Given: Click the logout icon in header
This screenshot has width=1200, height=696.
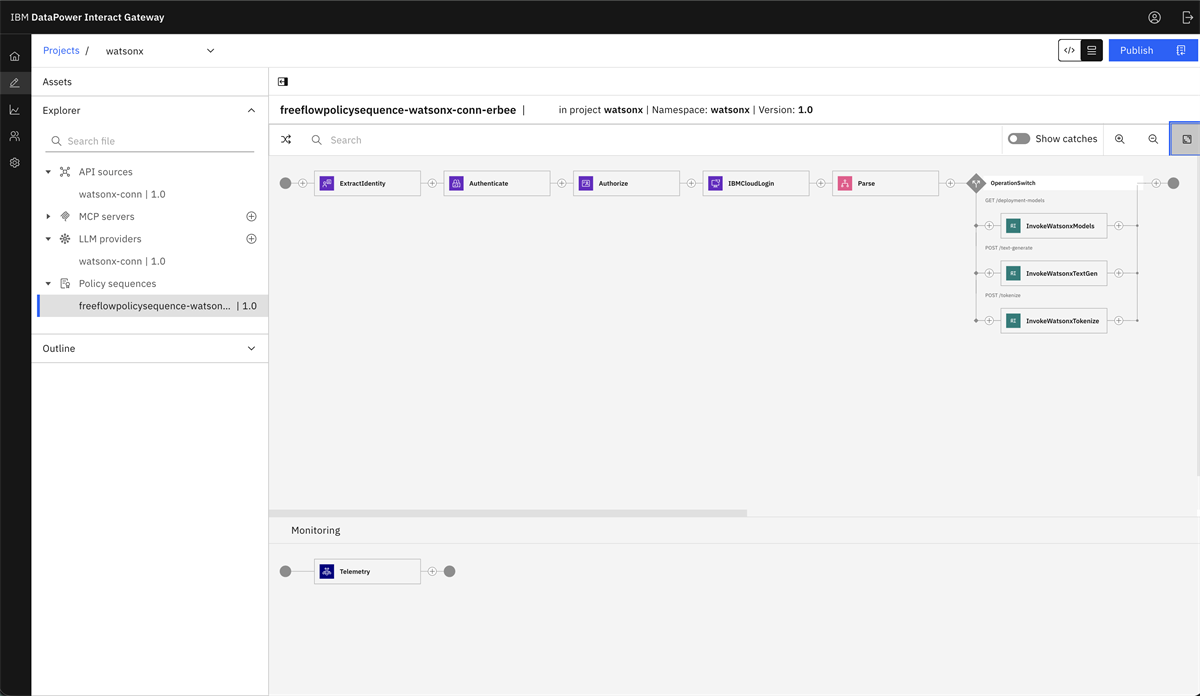Looking at the screenshot, I should point(1187,17).
